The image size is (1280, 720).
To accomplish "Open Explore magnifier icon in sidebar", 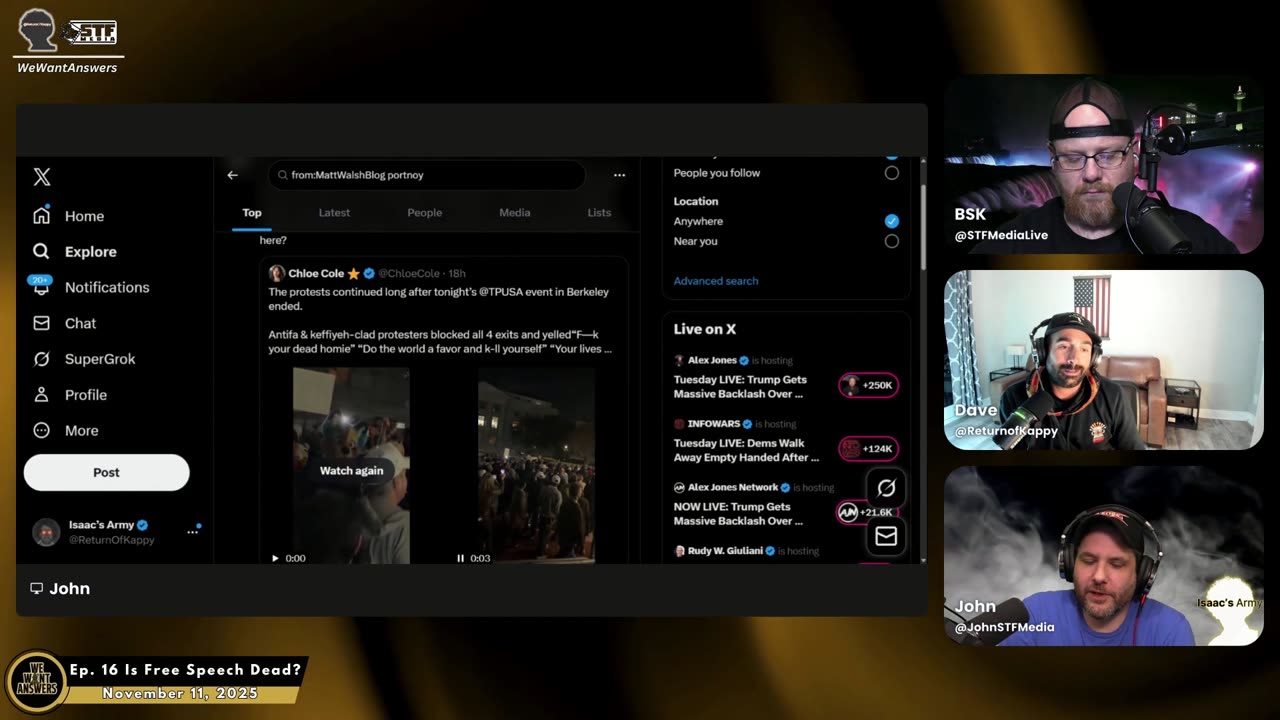I will pyautogui.click(x=41, y=251).
